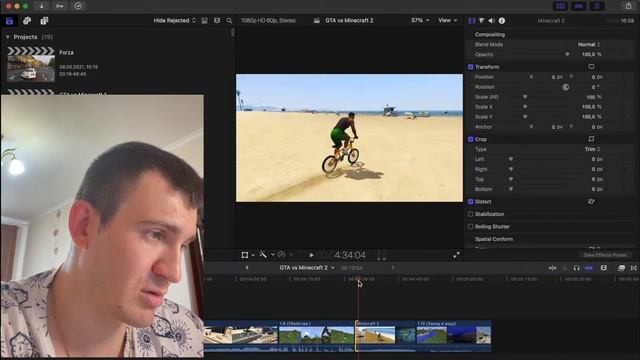Click the Save Effects Preset button
The height and width of the screenshot is (360, 640).
(x=605, y=255)
